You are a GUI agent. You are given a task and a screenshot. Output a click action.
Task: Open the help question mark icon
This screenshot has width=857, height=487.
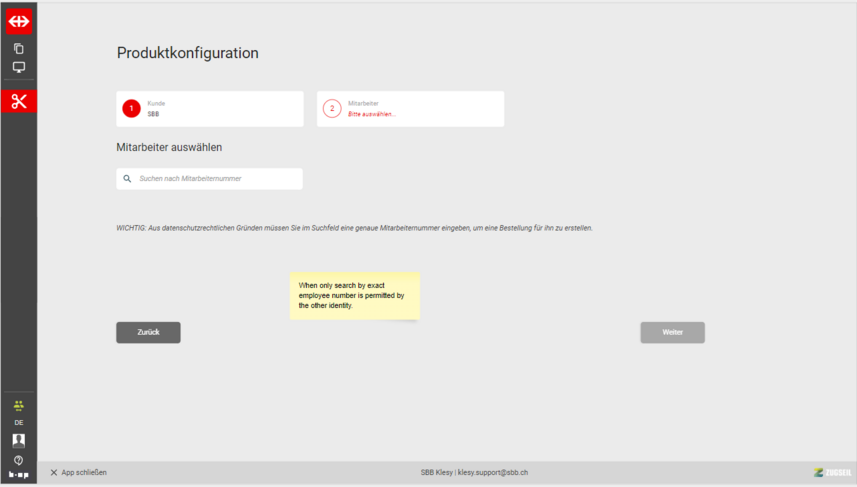[x=18, y=460]
